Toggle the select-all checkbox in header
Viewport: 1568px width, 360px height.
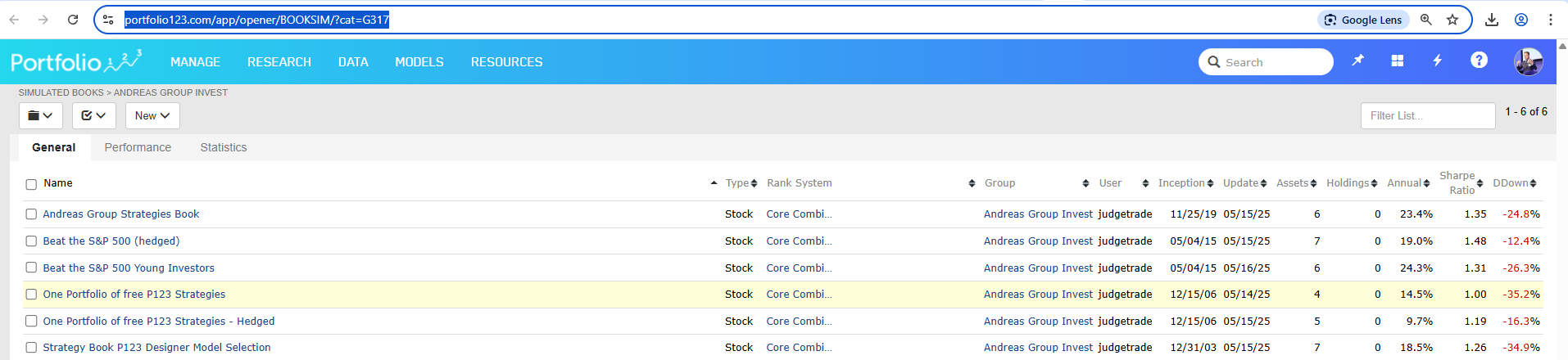[x=31, y=184]
